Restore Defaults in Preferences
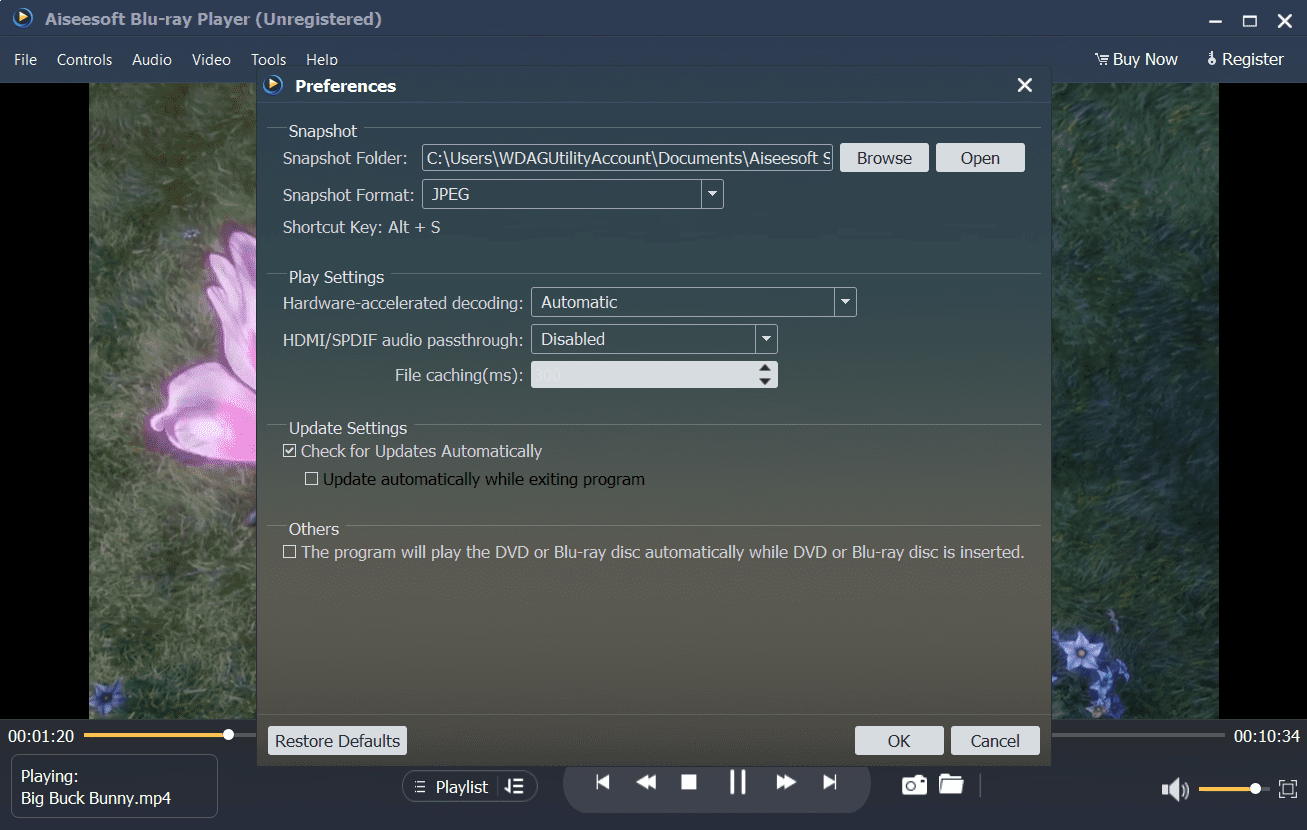 338,741
